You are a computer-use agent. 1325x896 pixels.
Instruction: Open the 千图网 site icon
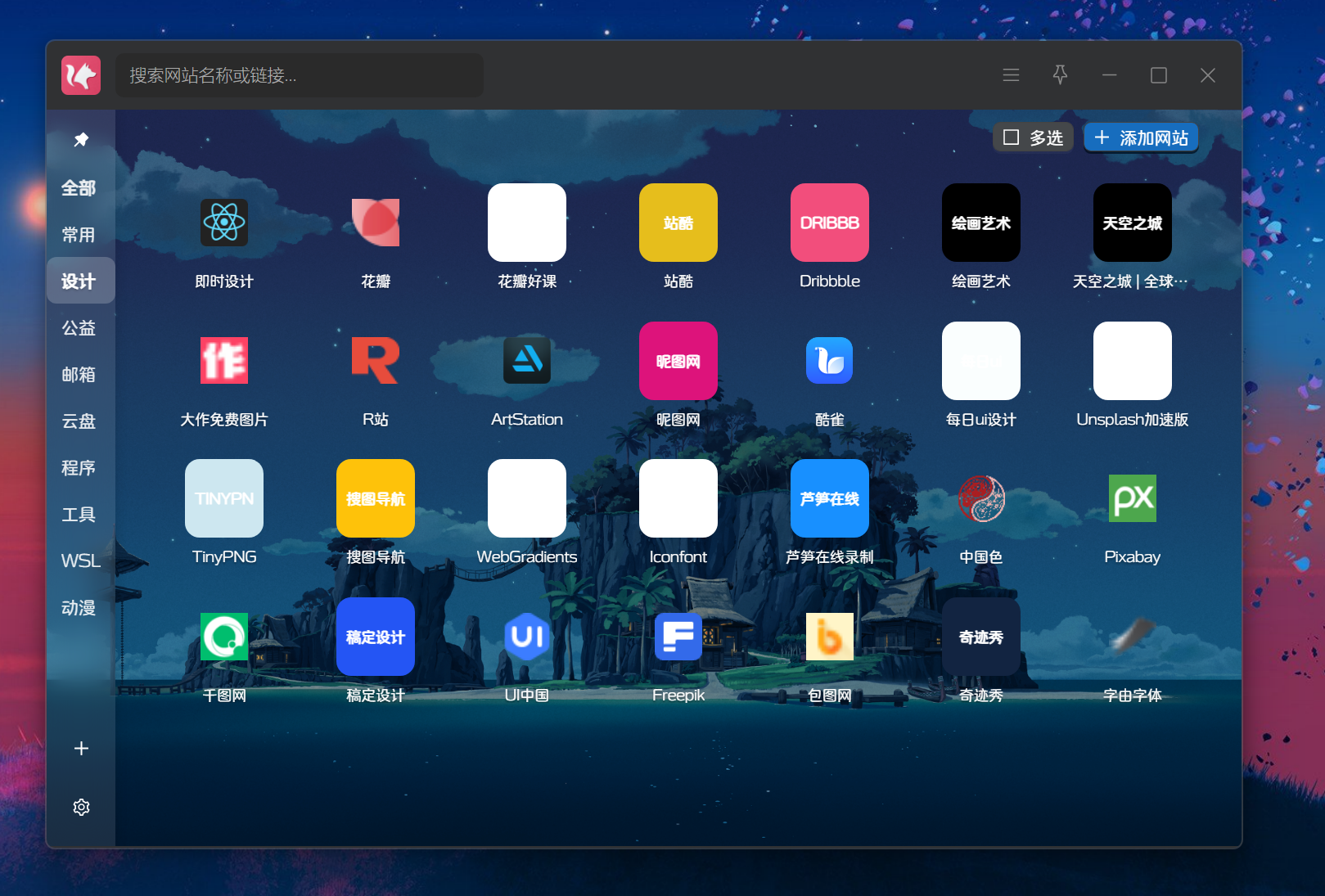[x=224, y=637]
